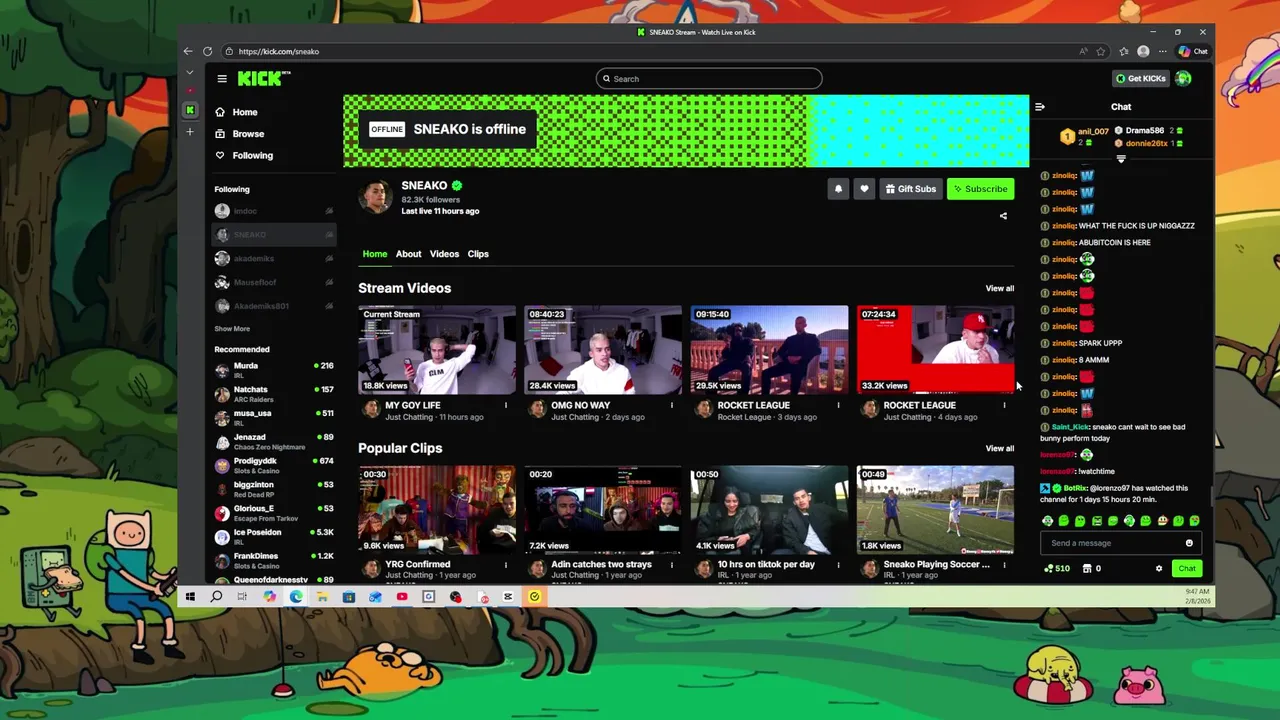View all Popular Clips

tap(999, 448)
